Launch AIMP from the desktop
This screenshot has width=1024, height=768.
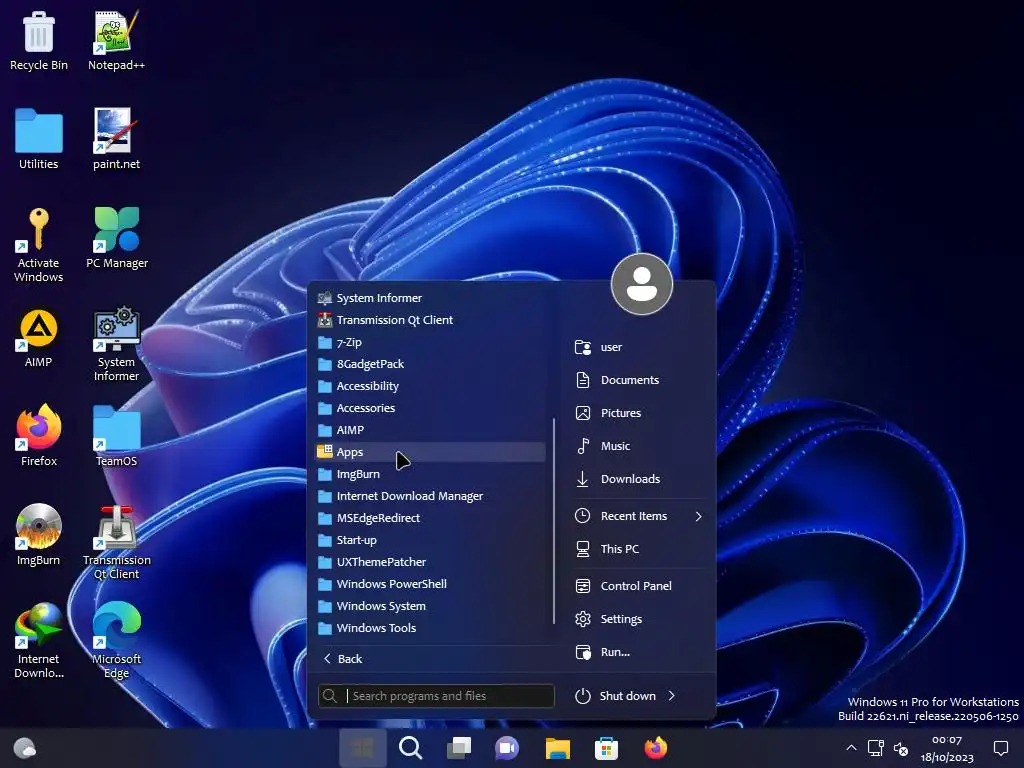pos(39,338)
